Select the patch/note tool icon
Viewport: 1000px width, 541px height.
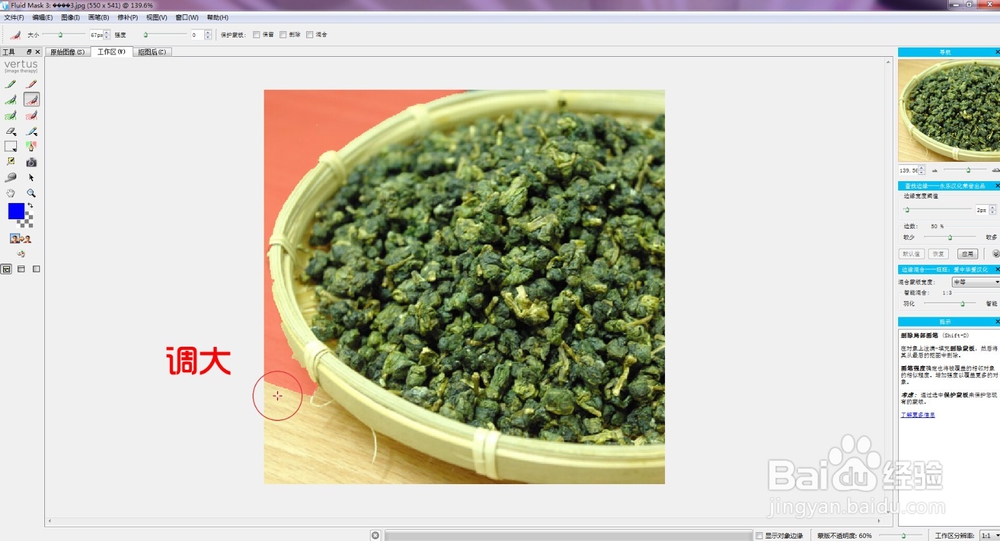11,162
